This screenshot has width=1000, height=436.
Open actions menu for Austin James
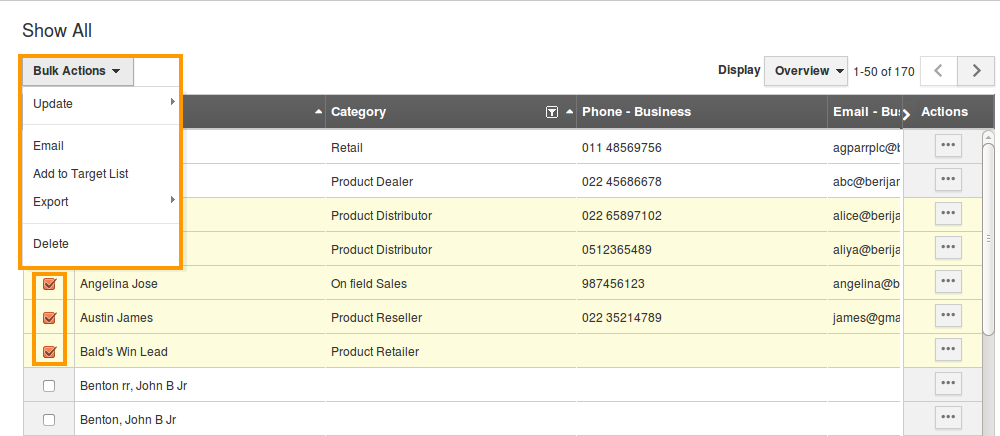948,315
